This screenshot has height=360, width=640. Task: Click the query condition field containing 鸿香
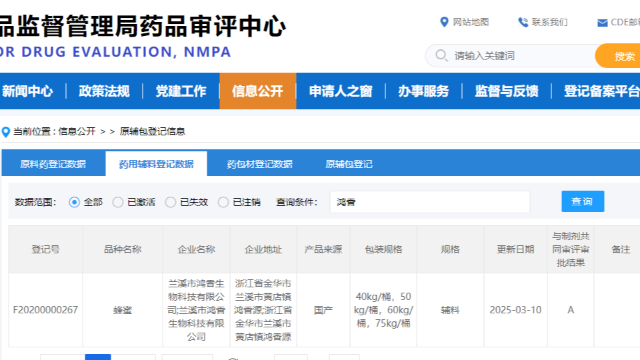(x=430, y=202)
